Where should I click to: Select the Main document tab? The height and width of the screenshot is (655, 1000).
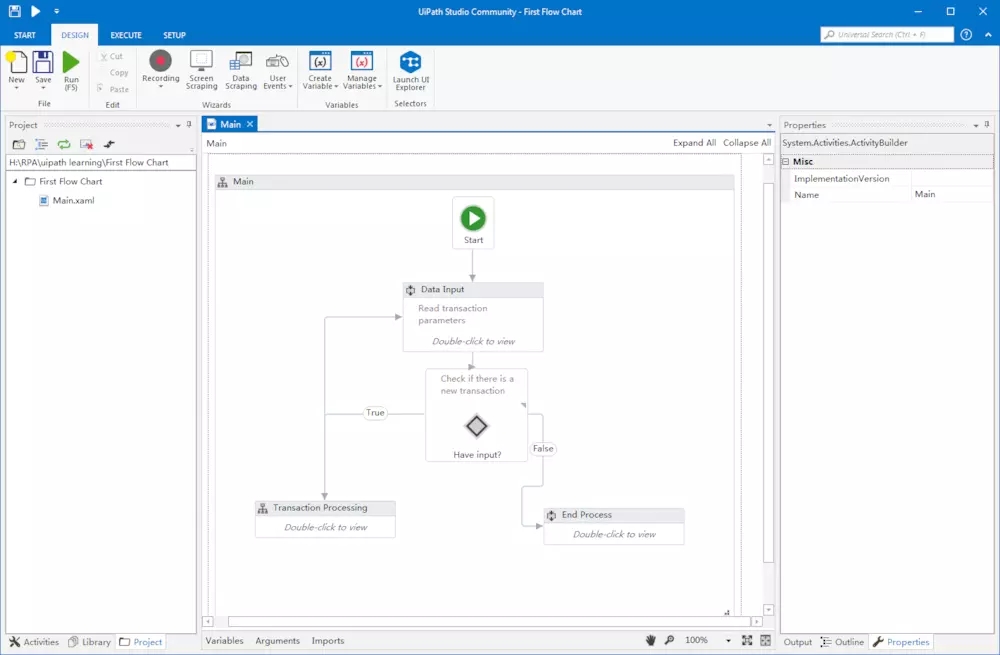coord(230,124)
